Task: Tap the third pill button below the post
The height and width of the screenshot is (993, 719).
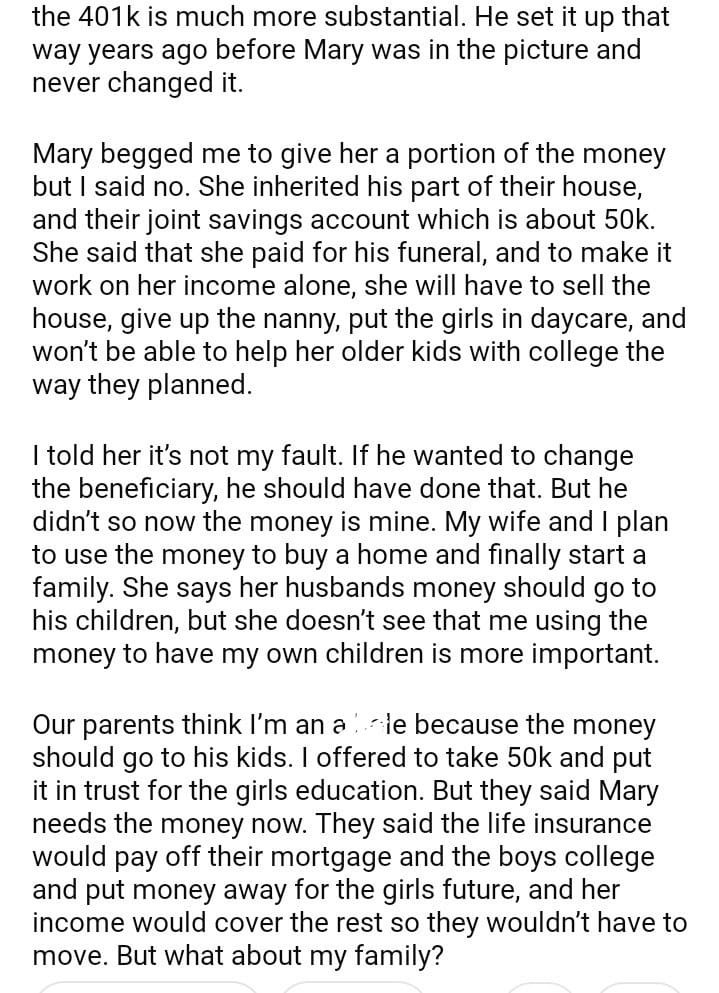Action: [x=539, y=988]
